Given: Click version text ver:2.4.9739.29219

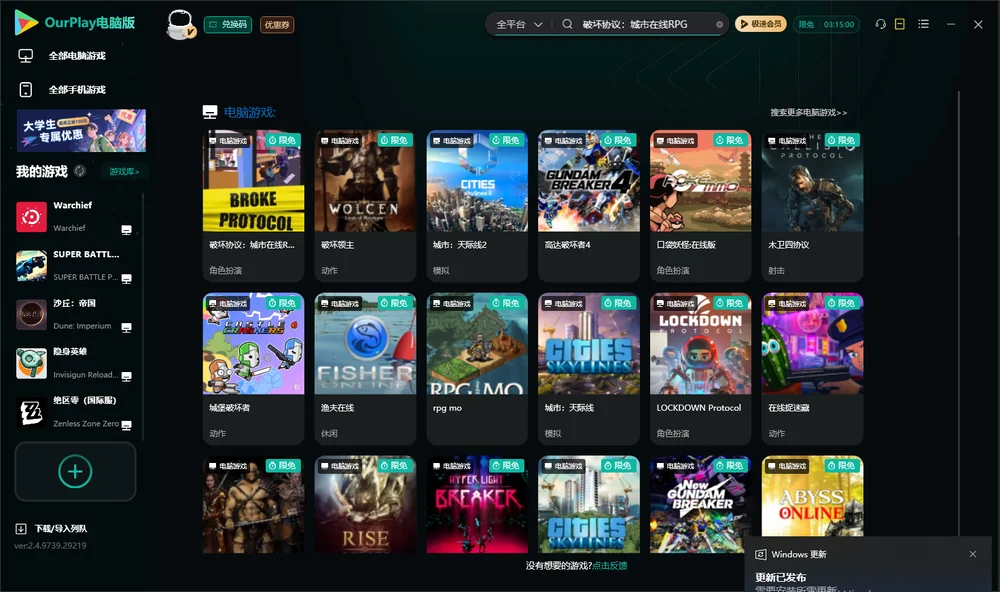Looking at the screenshot, I should [50, 545].
